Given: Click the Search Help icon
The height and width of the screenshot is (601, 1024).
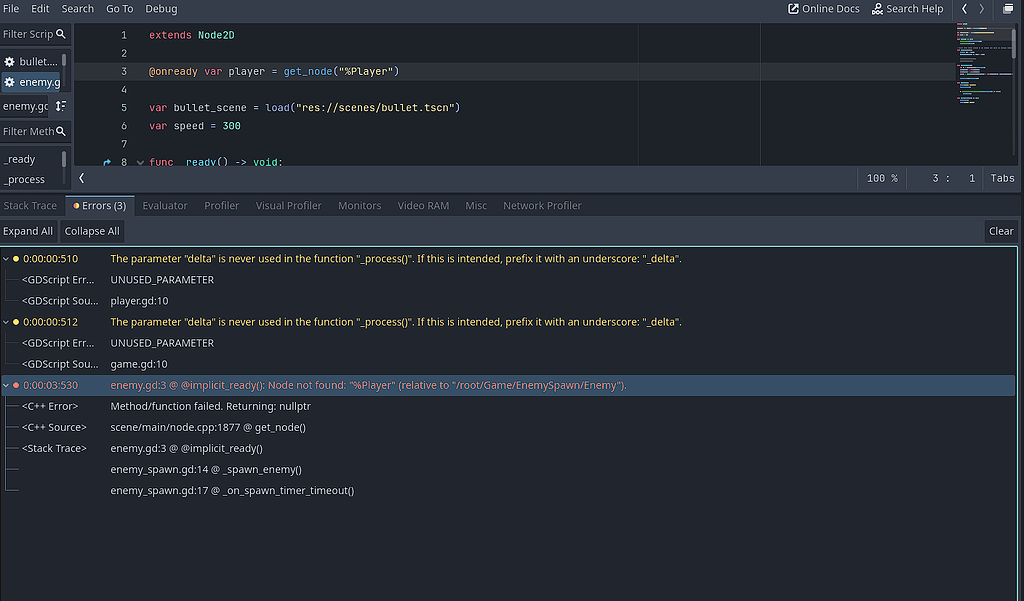Looking at the screenshot, I should tap(878, 8).
